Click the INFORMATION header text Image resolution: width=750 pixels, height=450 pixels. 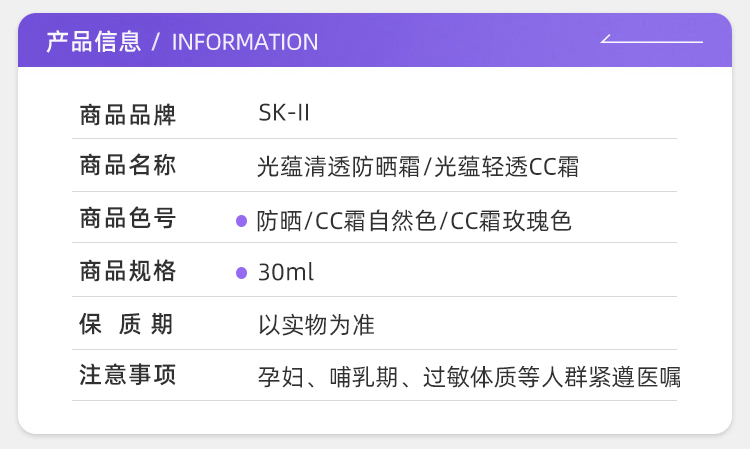[245, 42]
